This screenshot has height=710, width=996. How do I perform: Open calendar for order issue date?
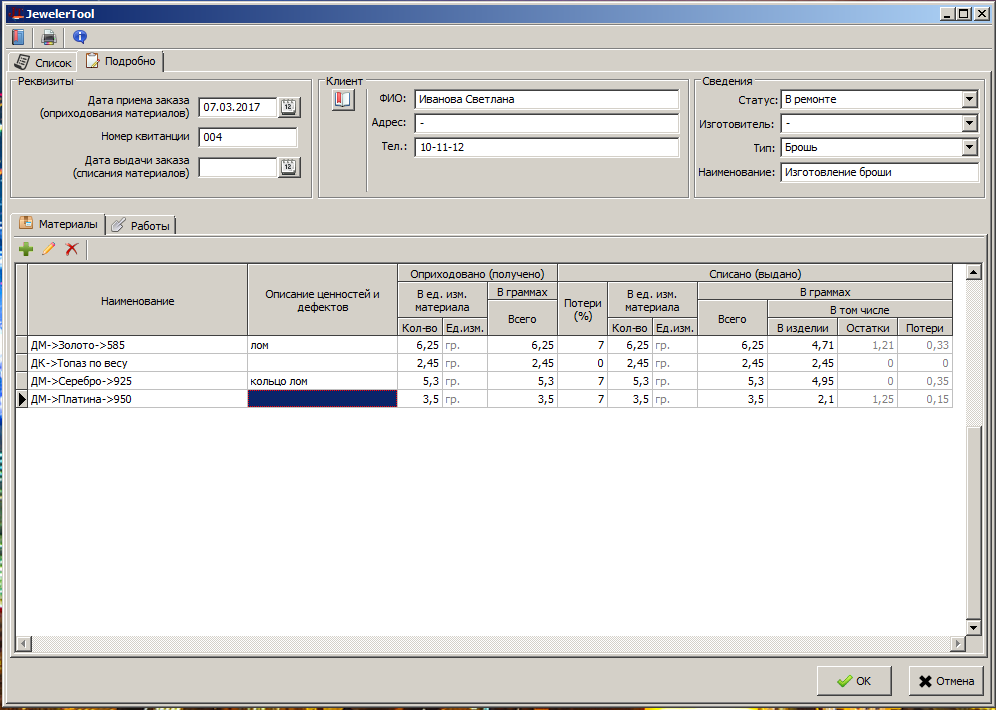tap(289, 168)
